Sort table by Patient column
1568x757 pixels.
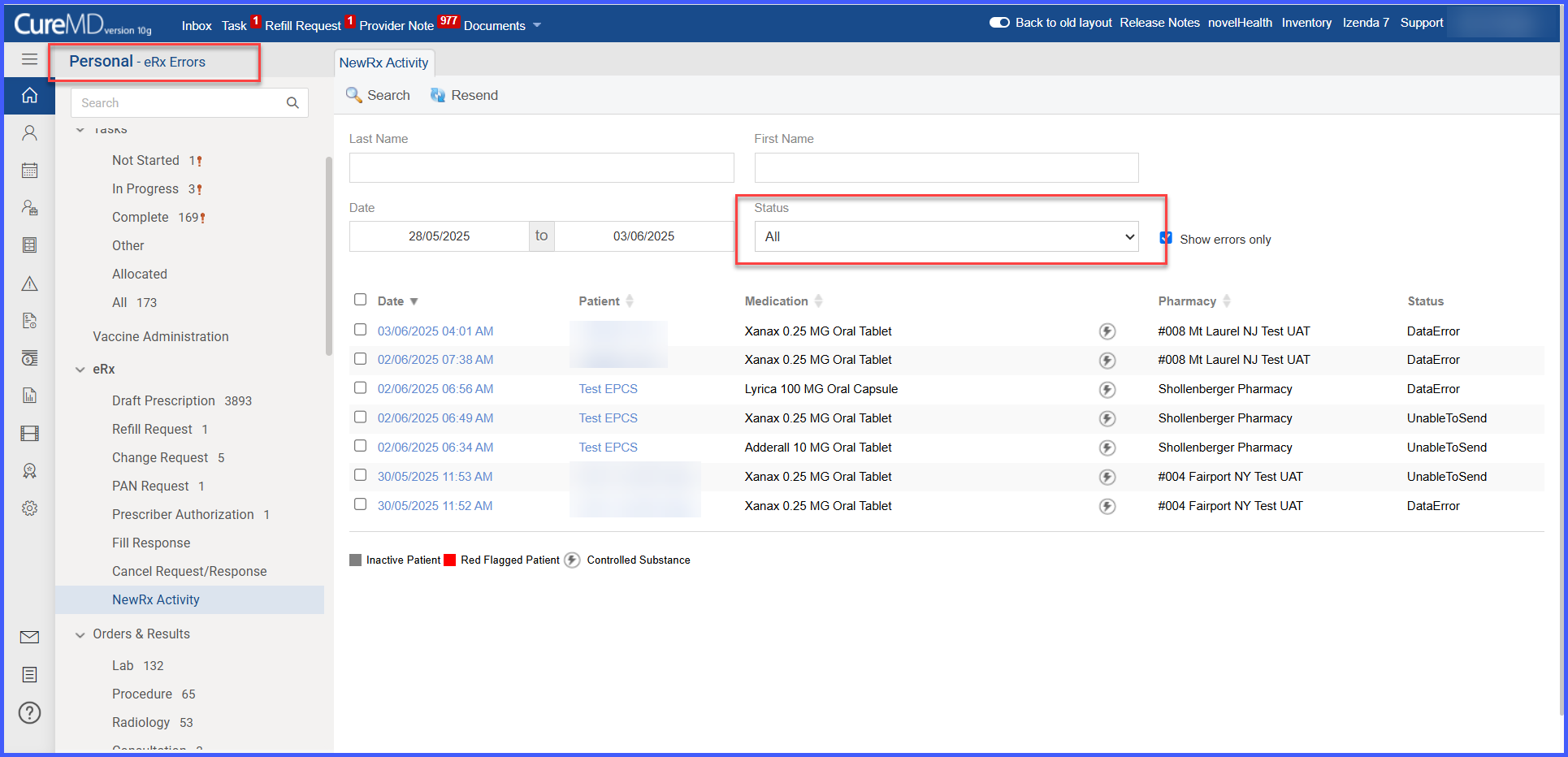[606, 301]
